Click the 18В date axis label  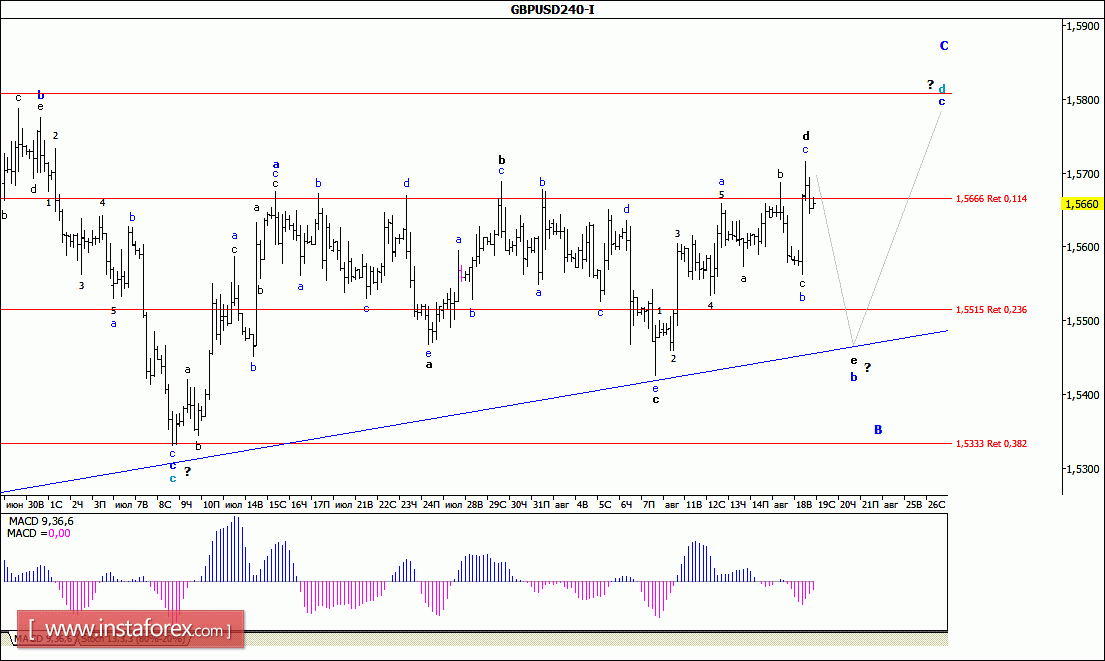click(804, 505)
